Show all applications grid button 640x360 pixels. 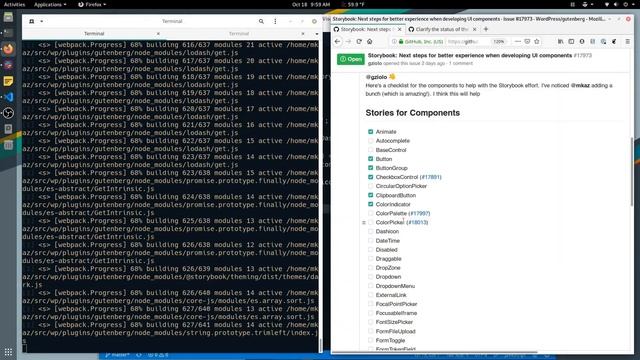pyautogui.click(x=8, y=351)
